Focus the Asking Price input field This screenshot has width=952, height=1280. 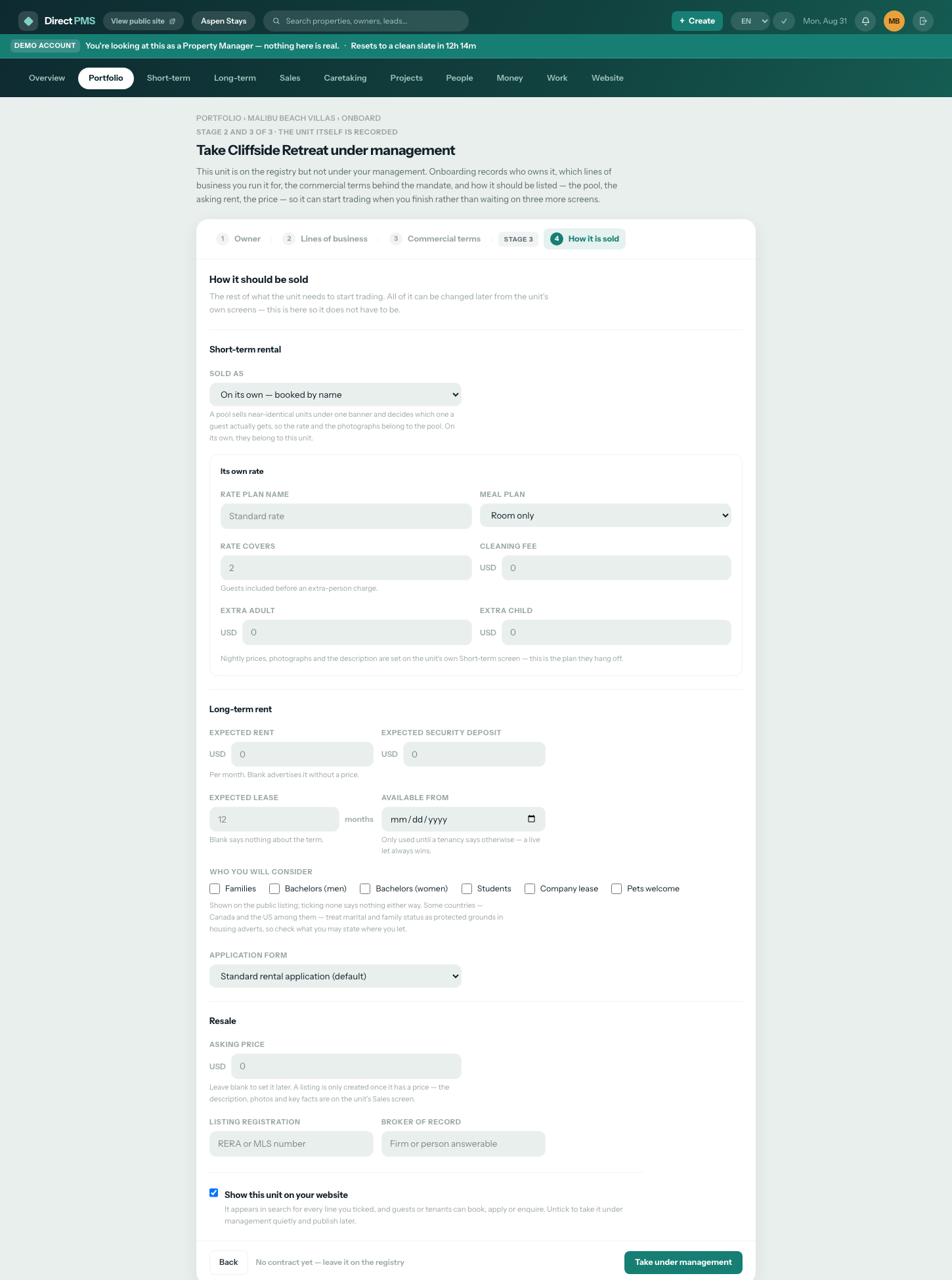(x=346, y=1067)
